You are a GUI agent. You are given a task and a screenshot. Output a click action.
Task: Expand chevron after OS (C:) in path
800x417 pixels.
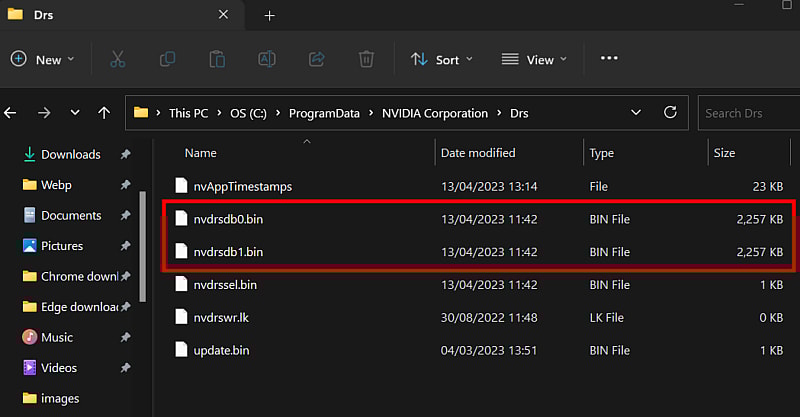coord(278,113)
